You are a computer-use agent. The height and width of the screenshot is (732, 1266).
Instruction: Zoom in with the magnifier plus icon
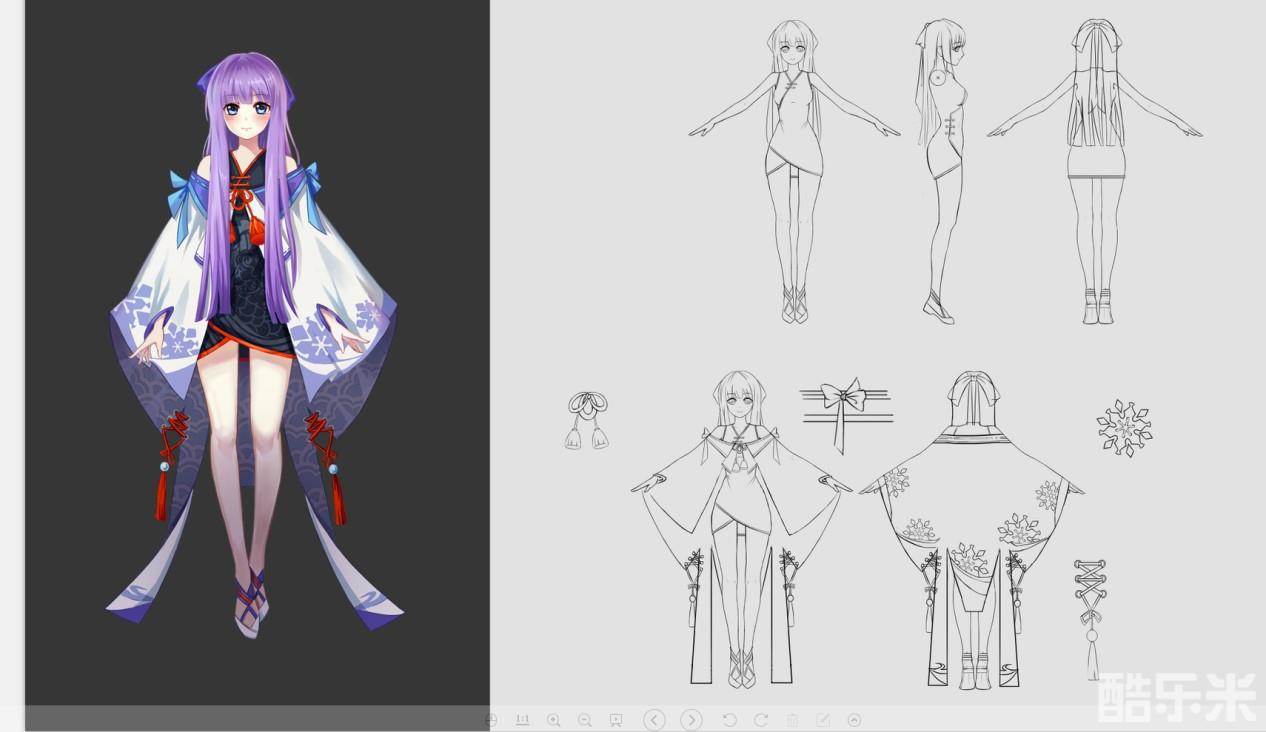point(554,720)
